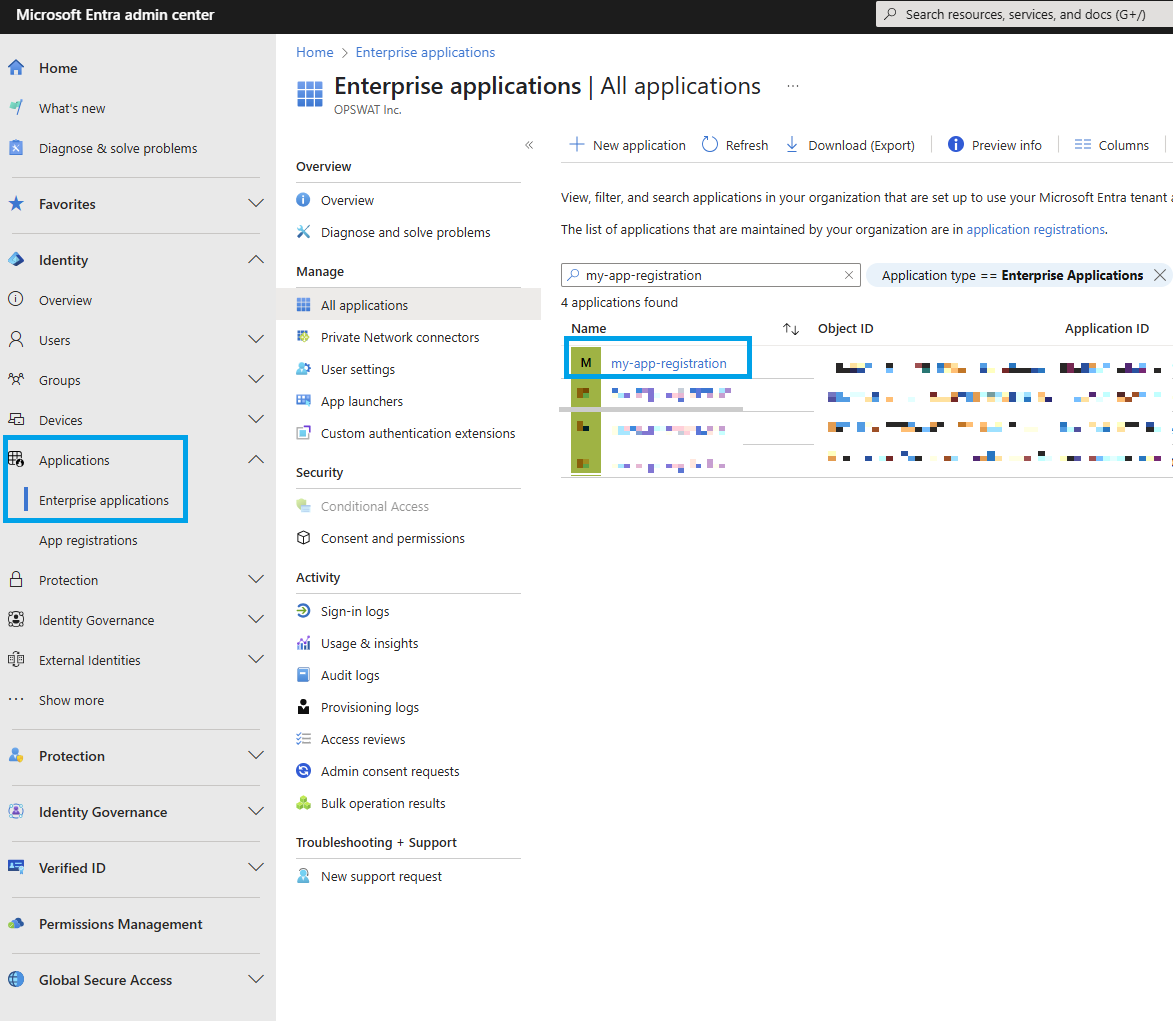
Task: Click the Users person icon
Action: 16,340
